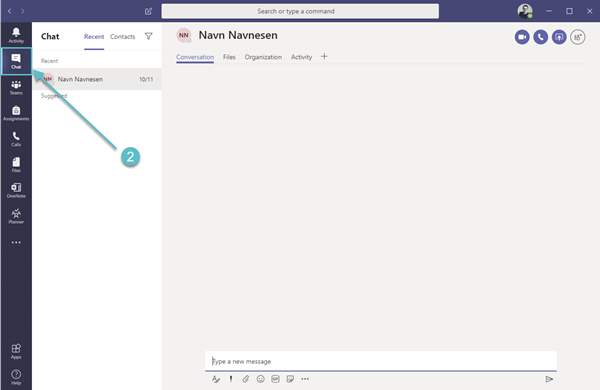Open Planner in the sidebar
This screenshot has width=600, height=390.
[16, 216]
